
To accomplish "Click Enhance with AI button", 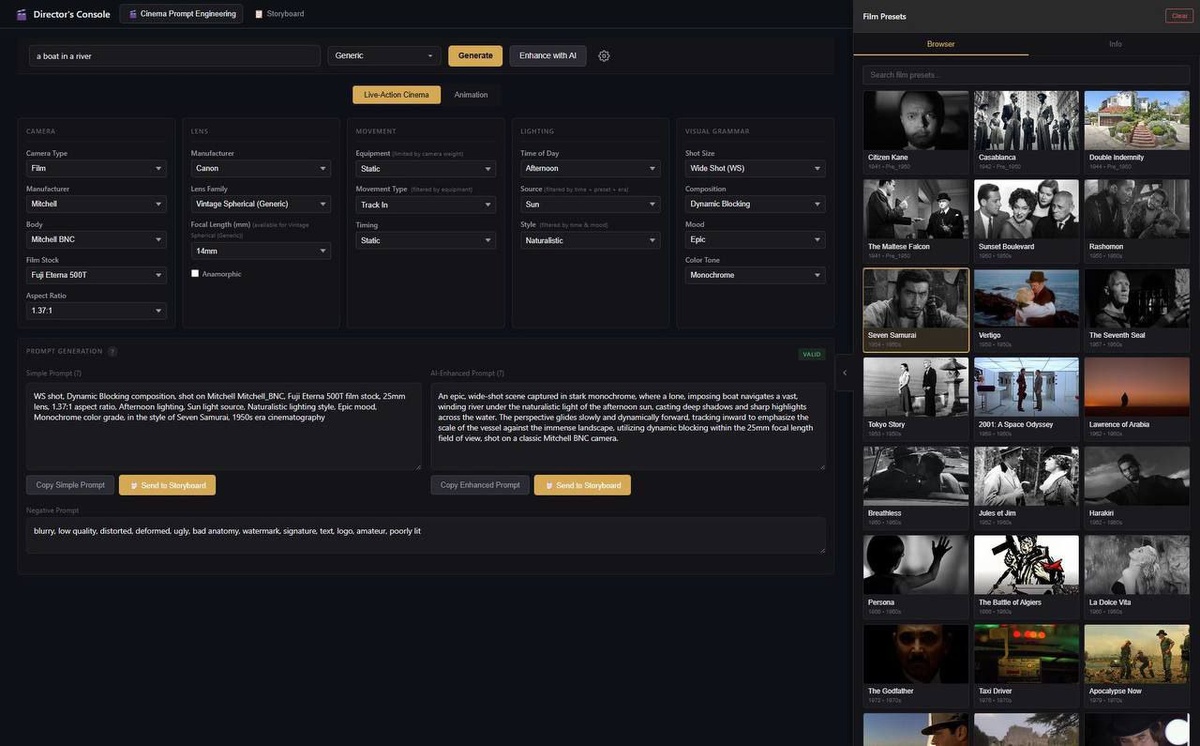I will pyautogui.click(x=548, y=56).
